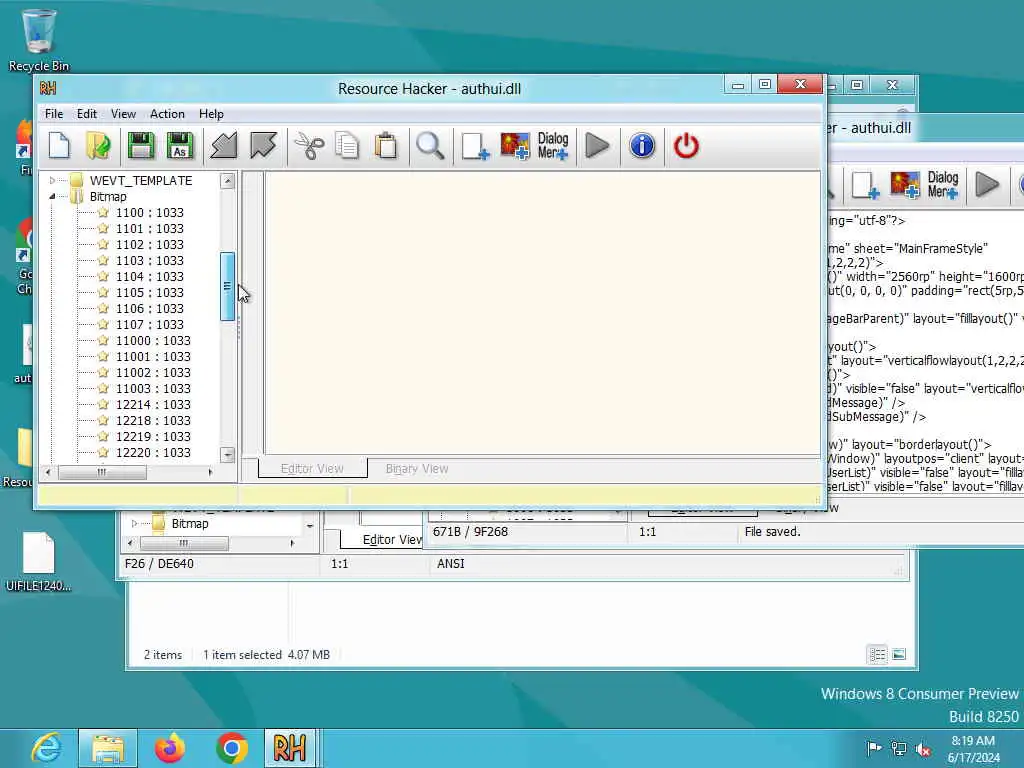
Task: Click the RH logo in title bar
Action: tap(48, 88)
